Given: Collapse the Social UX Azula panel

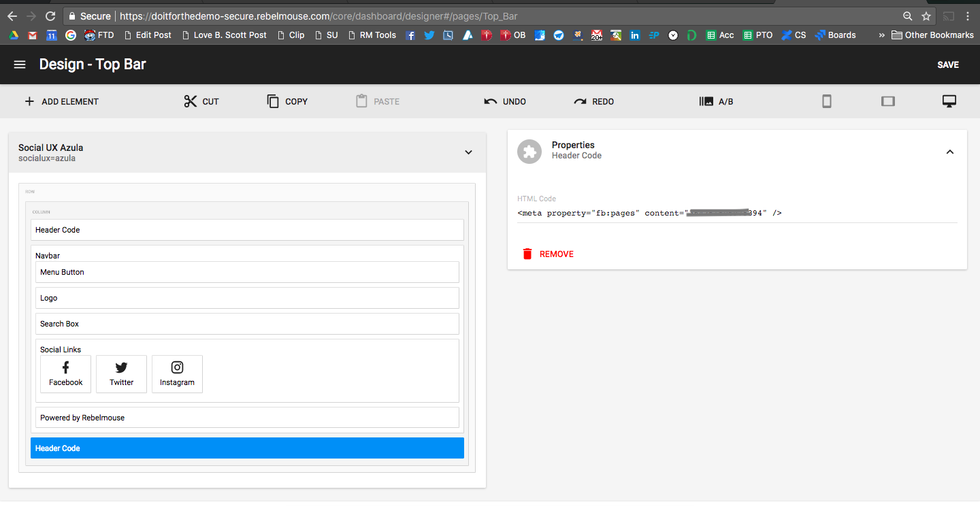Looking at the screenshot, I should [468, 152].
